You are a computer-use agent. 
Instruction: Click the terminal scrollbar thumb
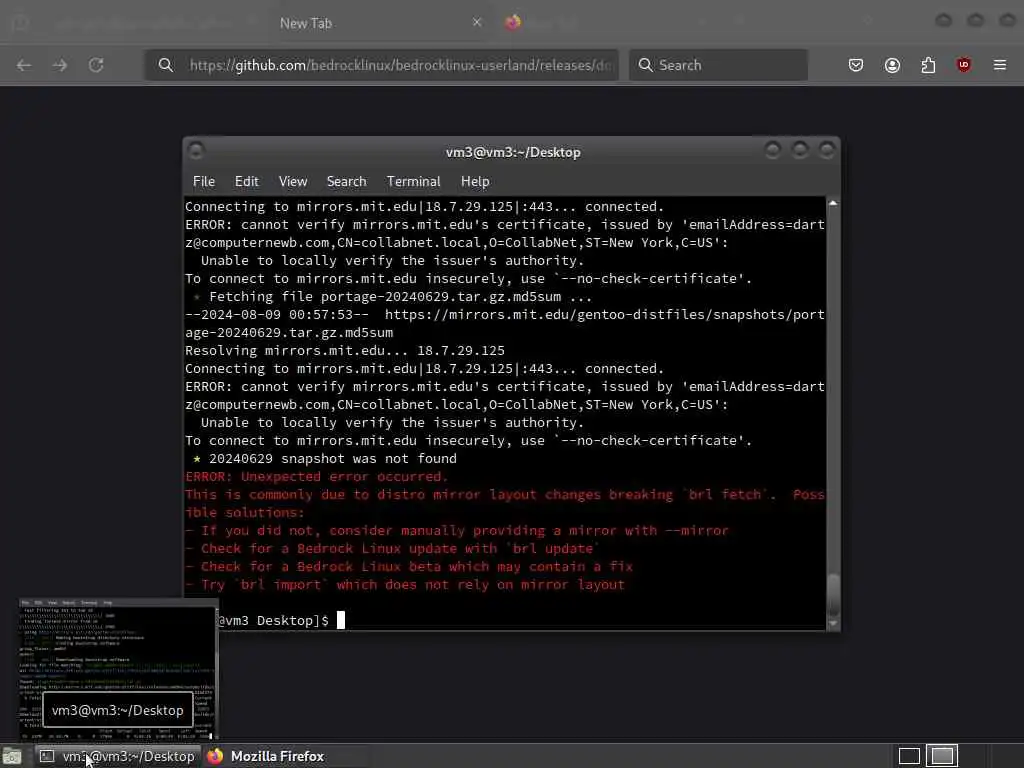coord(833,594)
